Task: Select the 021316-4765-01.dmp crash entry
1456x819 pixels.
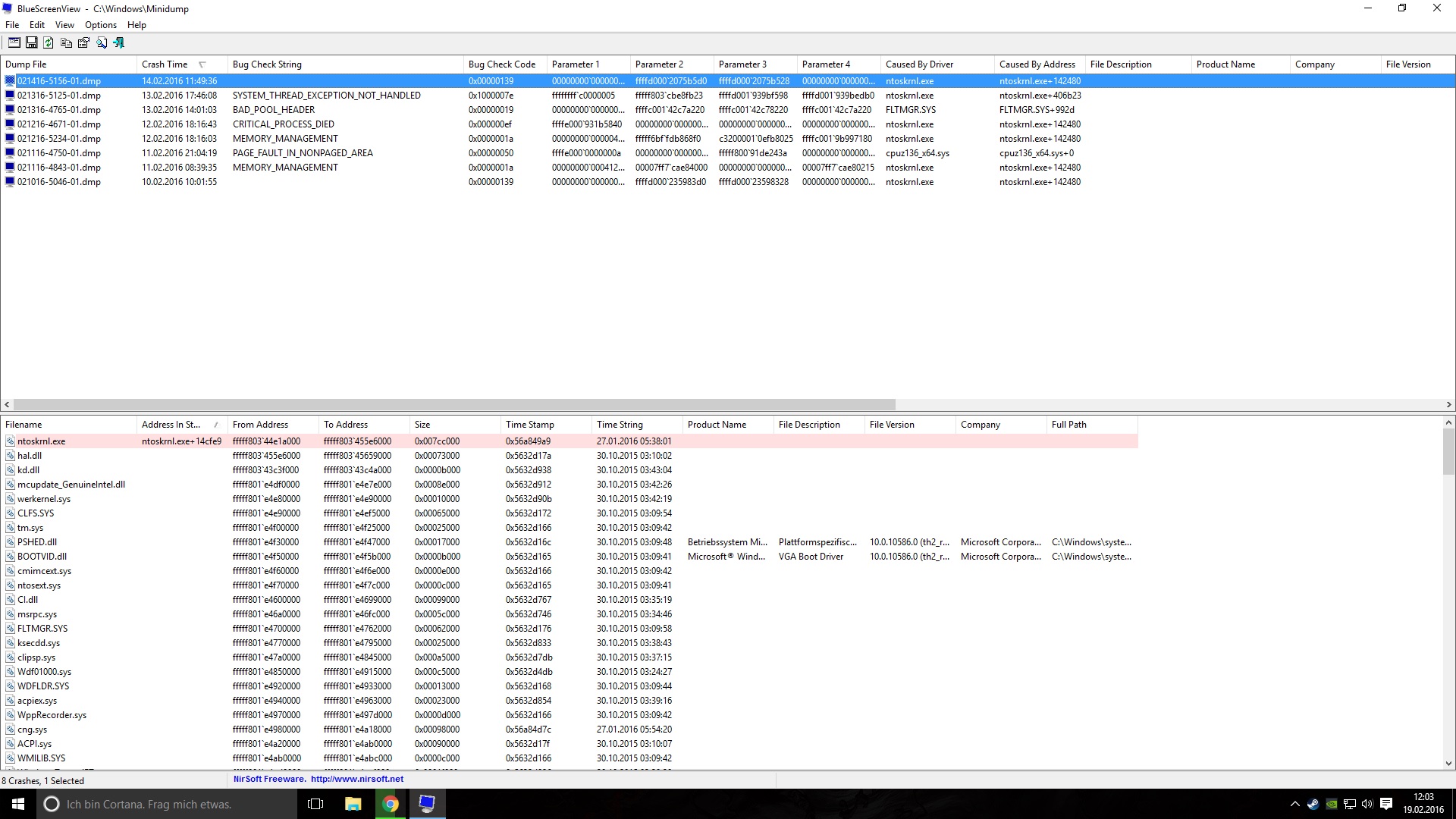Action: point(59,110)
